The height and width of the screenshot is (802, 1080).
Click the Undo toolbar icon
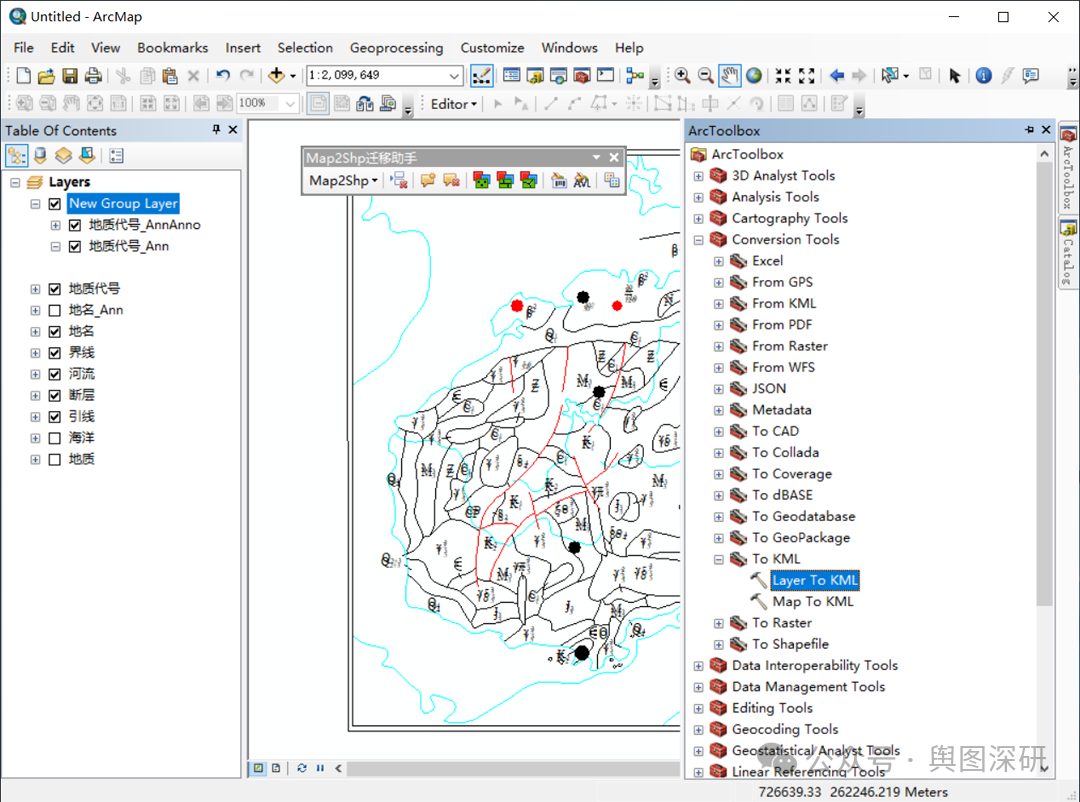point(223,75)
